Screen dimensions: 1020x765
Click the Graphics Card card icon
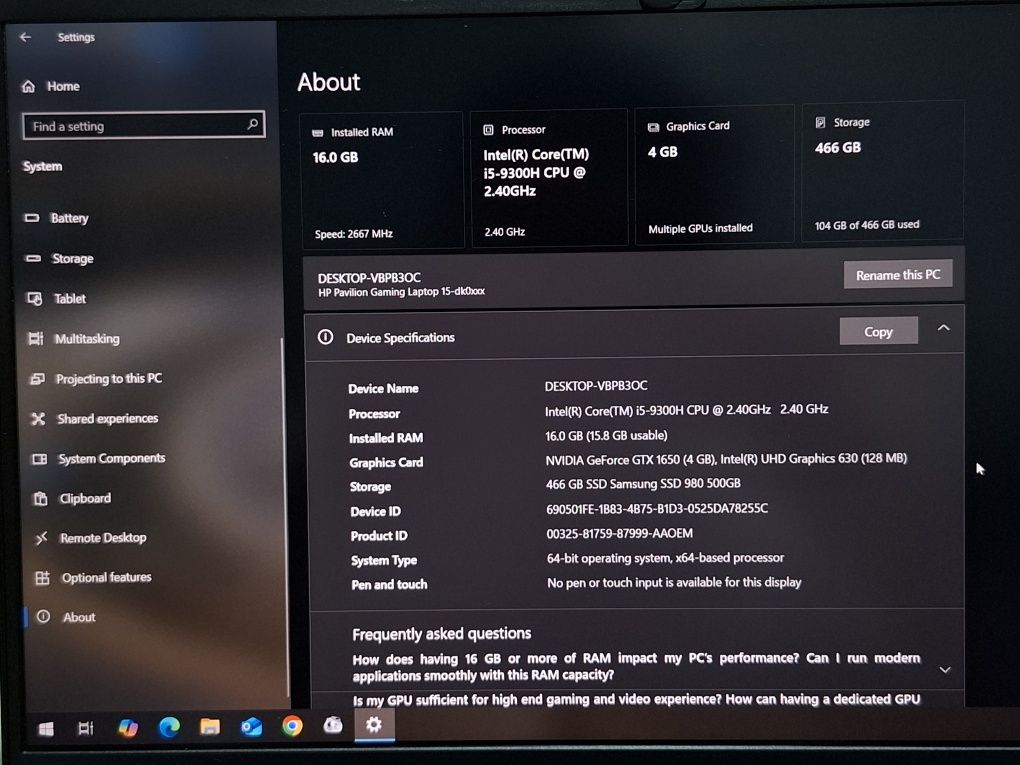pyautogui.click(x=654, y=127)
